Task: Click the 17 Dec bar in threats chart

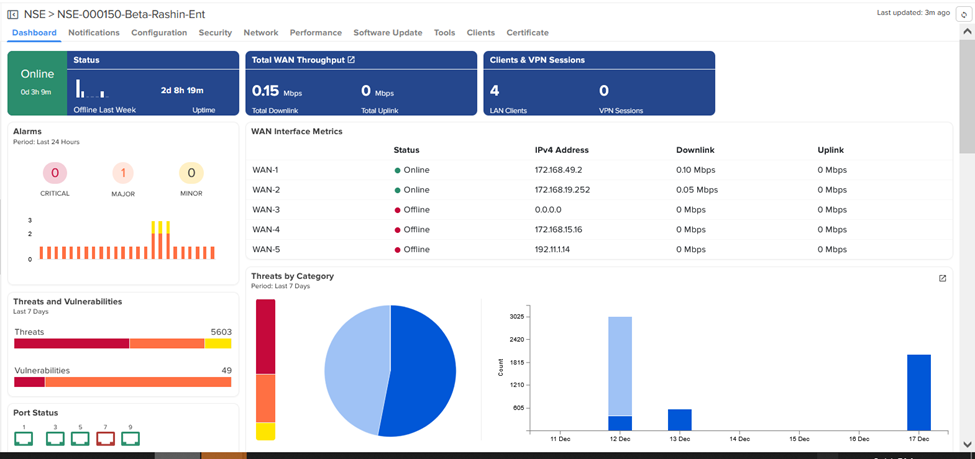Action: pos(918,392)
